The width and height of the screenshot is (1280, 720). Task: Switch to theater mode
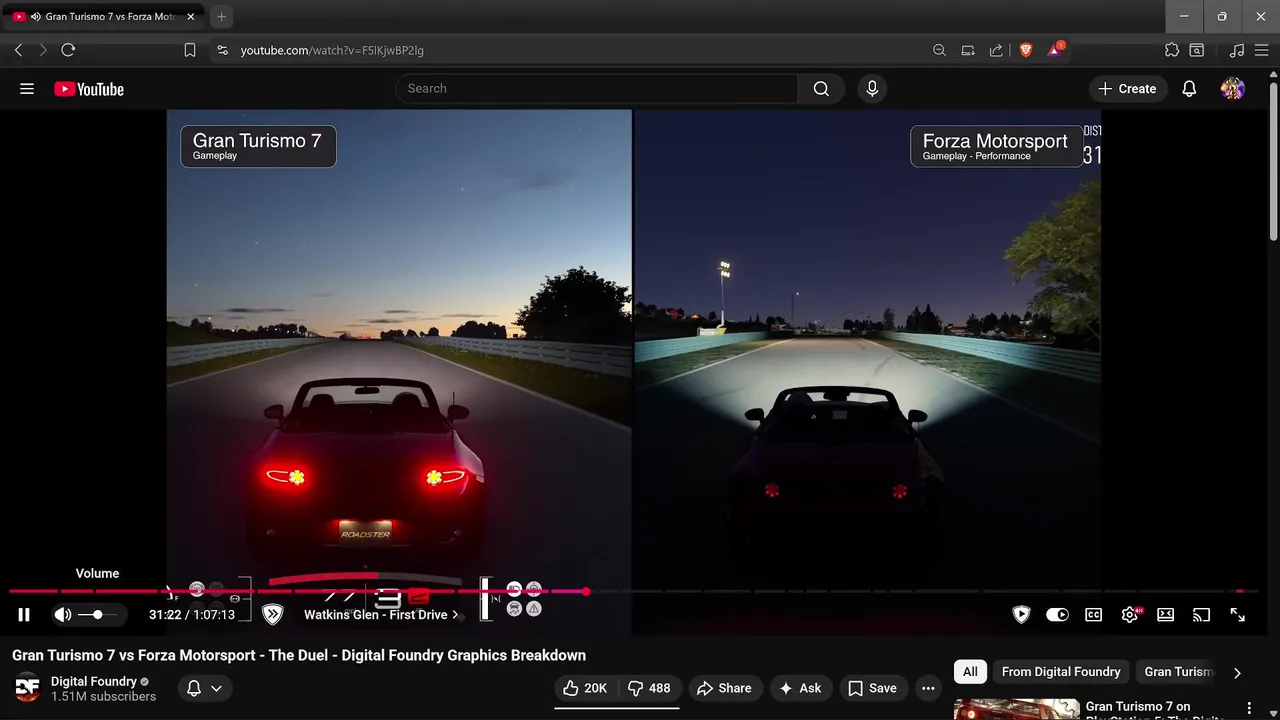pyautogui.click(x=1166, y=615)
